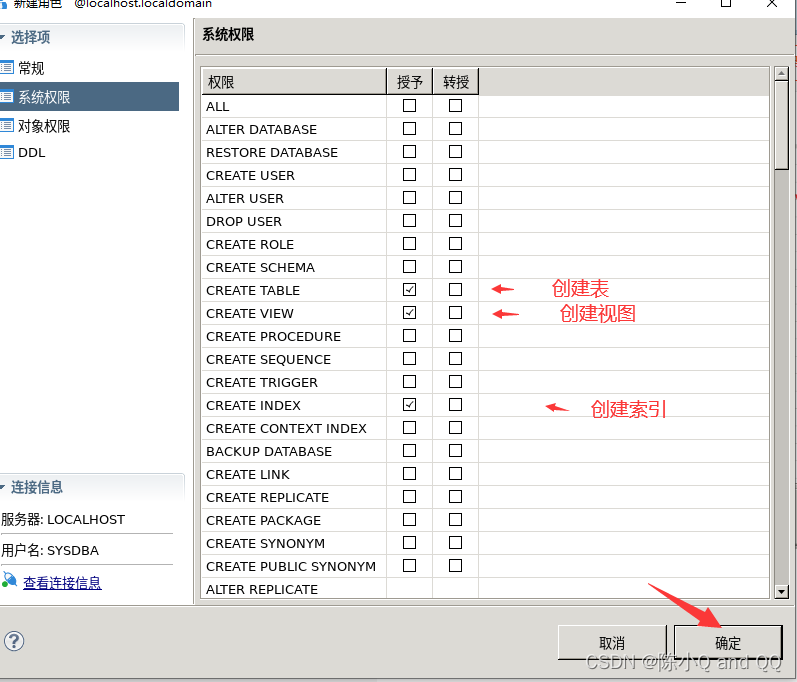Image resolution: width=797 pixels, height=682 pixels.
Task: Click the 转授 column header
Action: [455, 82]
